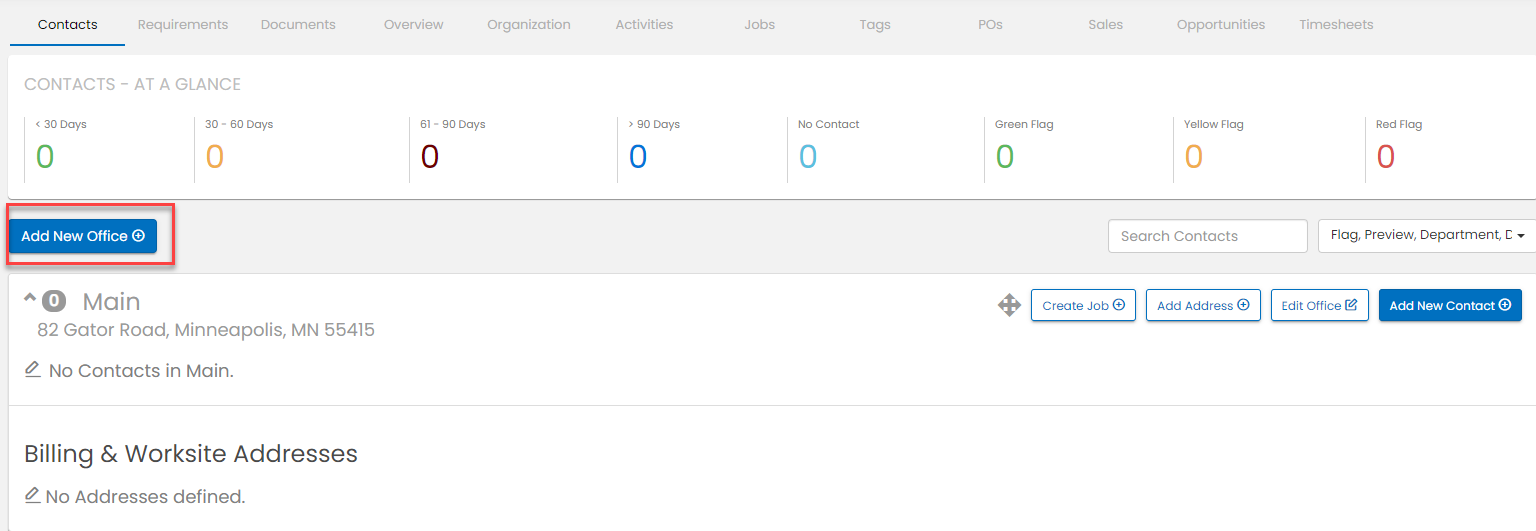Open the Opportunities tab
The height and width of the screenshot is (531, 1536).
coord(1220,24)
